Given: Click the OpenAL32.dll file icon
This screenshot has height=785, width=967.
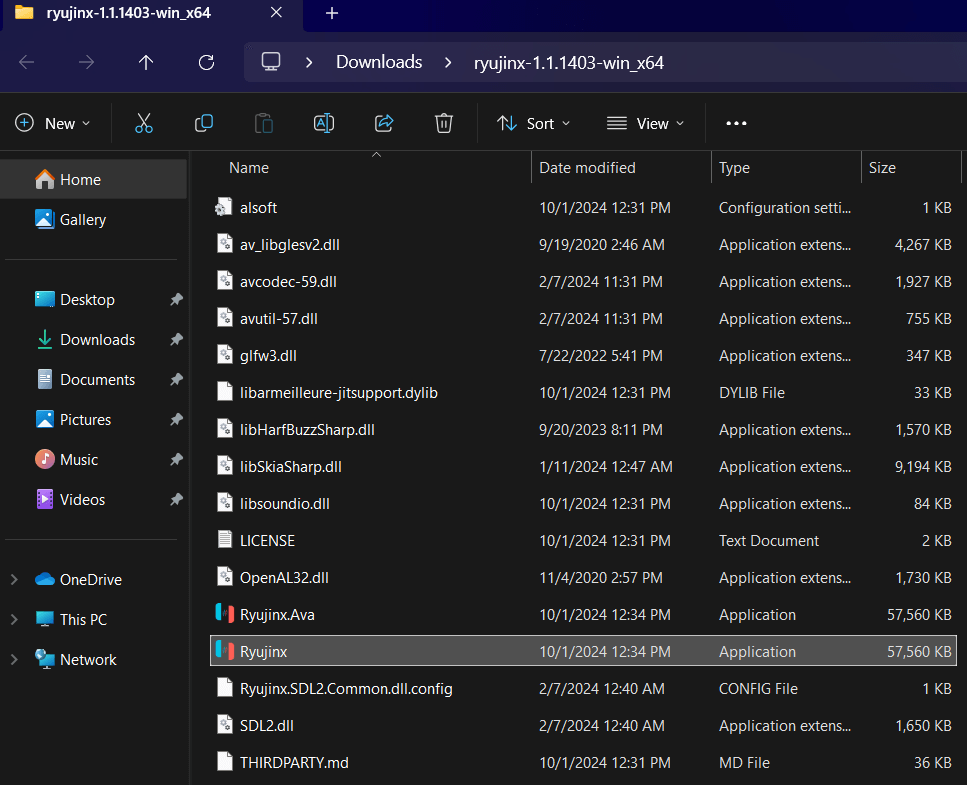Looking at the screenshot, I should tap(225, 577).
